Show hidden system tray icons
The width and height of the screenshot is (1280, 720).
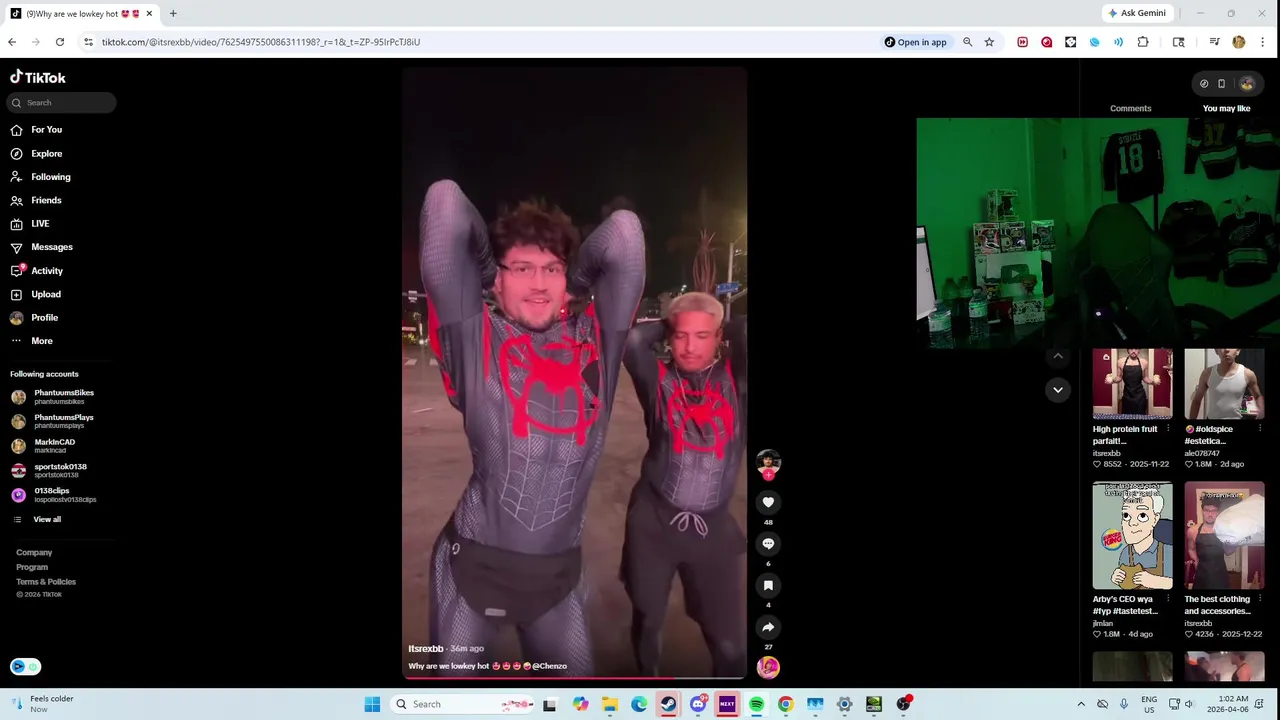[x=1081, y=704]
